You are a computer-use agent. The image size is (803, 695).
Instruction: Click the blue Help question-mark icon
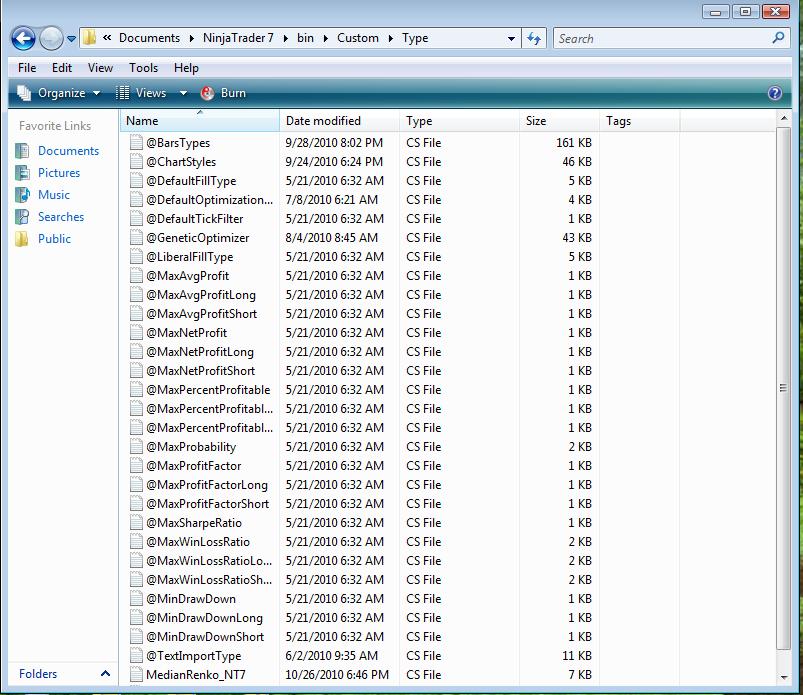(775, 93)
